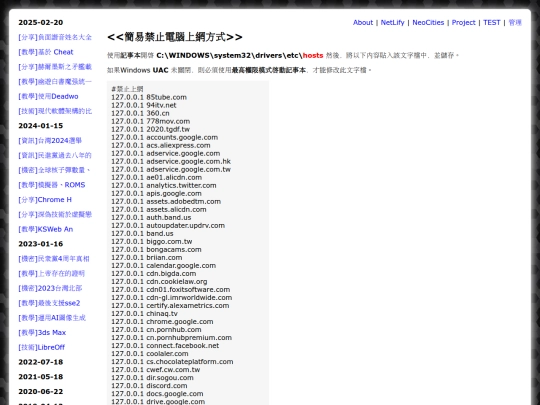
Task: Click the 'accounts.google.com' hosts line
Action: [x=165, y=137]
